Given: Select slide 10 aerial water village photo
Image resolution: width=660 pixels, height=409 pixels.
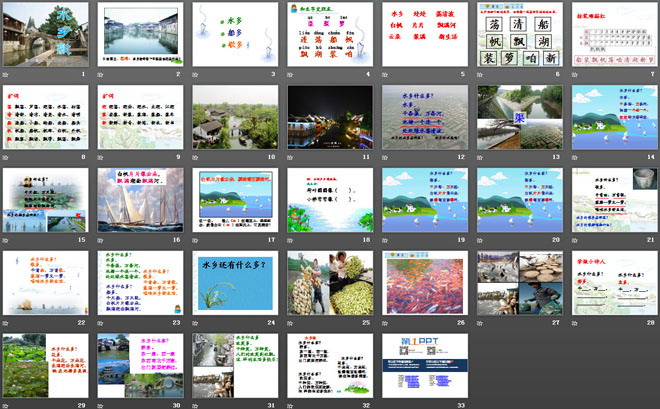Looking at the screenshot, I should click(235, 117).
